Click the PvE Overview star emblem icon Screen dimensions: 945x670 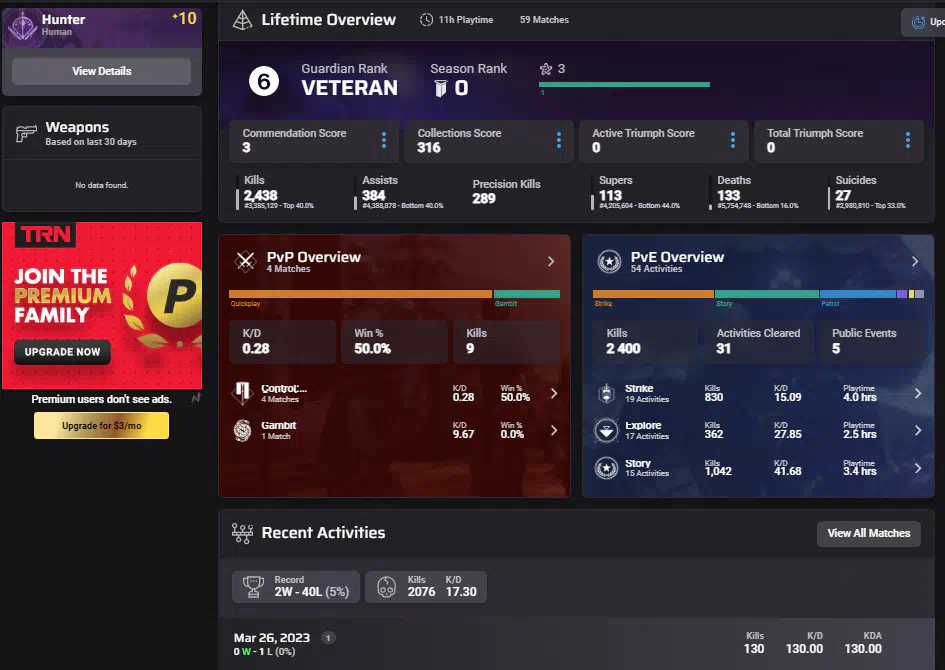[x=609, y=262]
